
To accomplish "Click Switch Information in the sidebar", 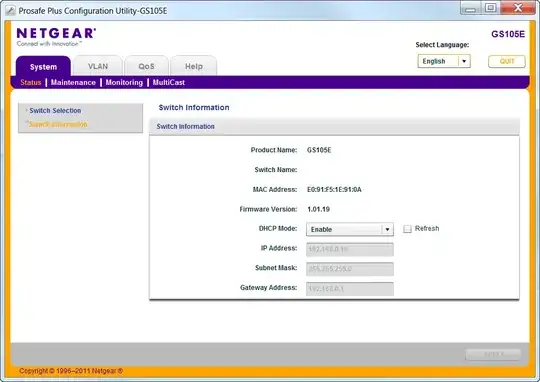I will pyautogui.click(x=58, y=124).
